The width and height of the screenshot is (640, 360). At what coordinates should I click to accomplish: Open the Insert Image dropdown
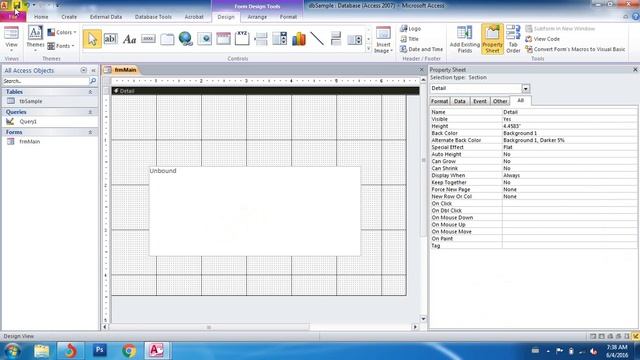[383, 48]
